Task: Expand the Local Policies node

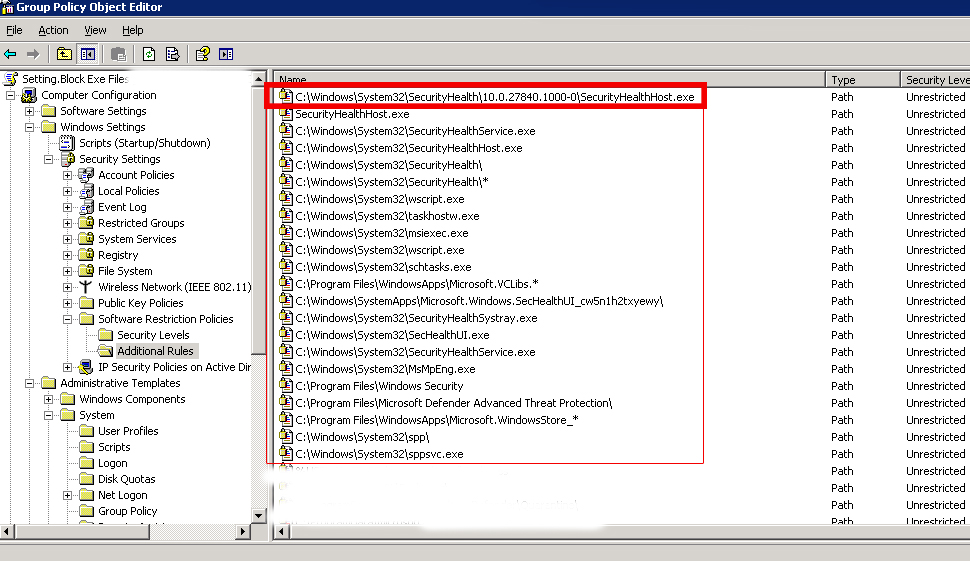Action: pos(67,191)
